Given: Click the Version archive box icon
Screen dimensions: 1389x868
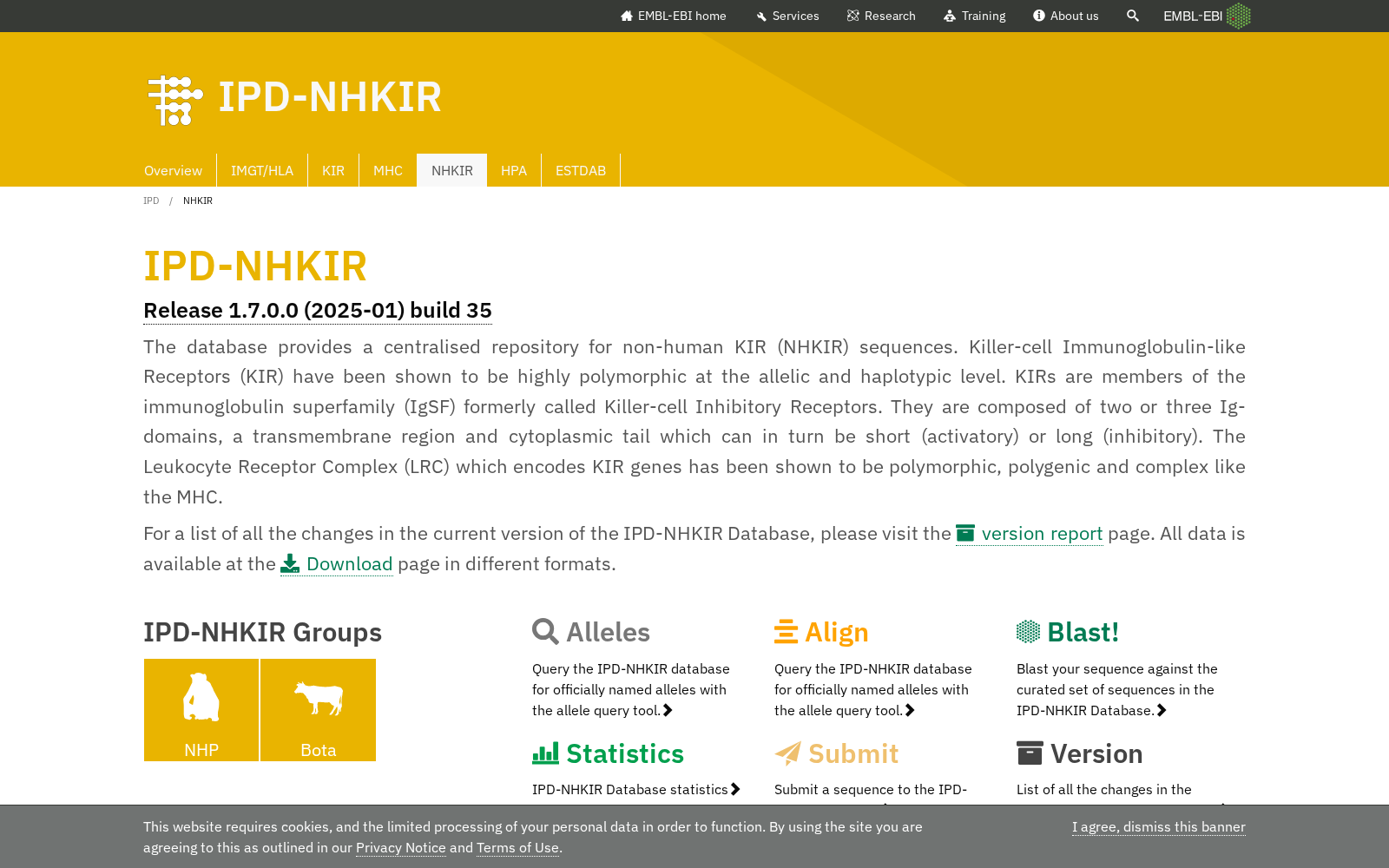Looking at the screenshot, I should pos(1030,753).
